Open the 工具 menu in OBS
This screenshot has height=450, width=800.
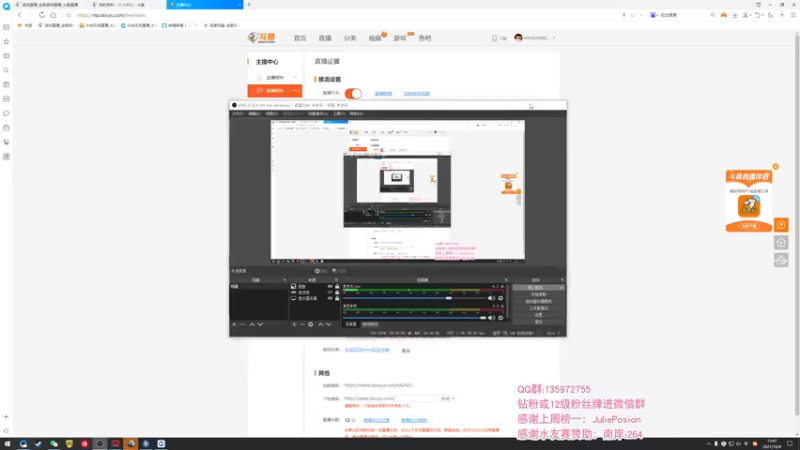[339, 114]
